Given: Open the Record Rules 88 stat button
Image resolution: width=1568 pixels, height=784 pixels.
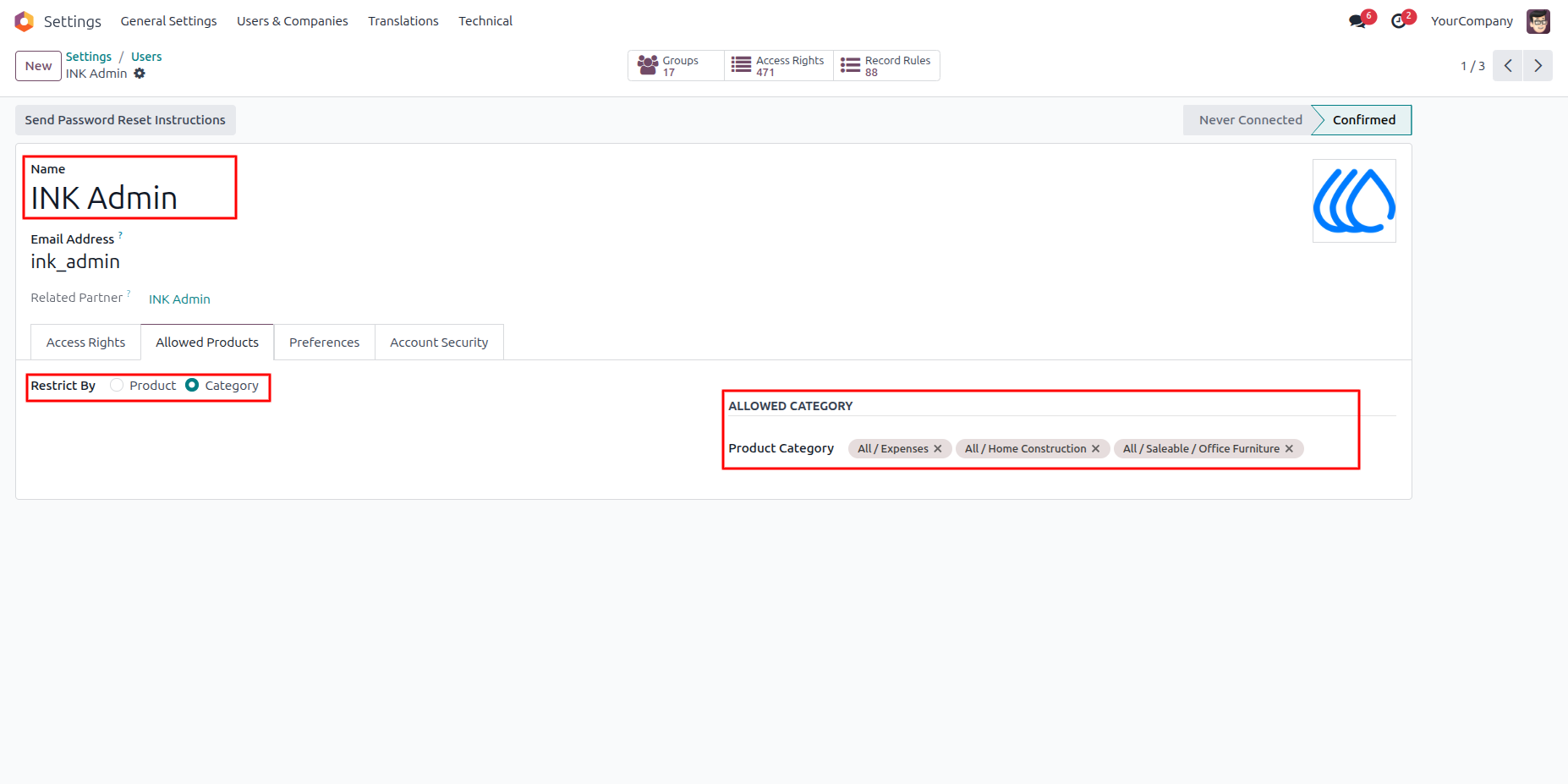Looking at the screenshot, I should click(x=886, y=66).
